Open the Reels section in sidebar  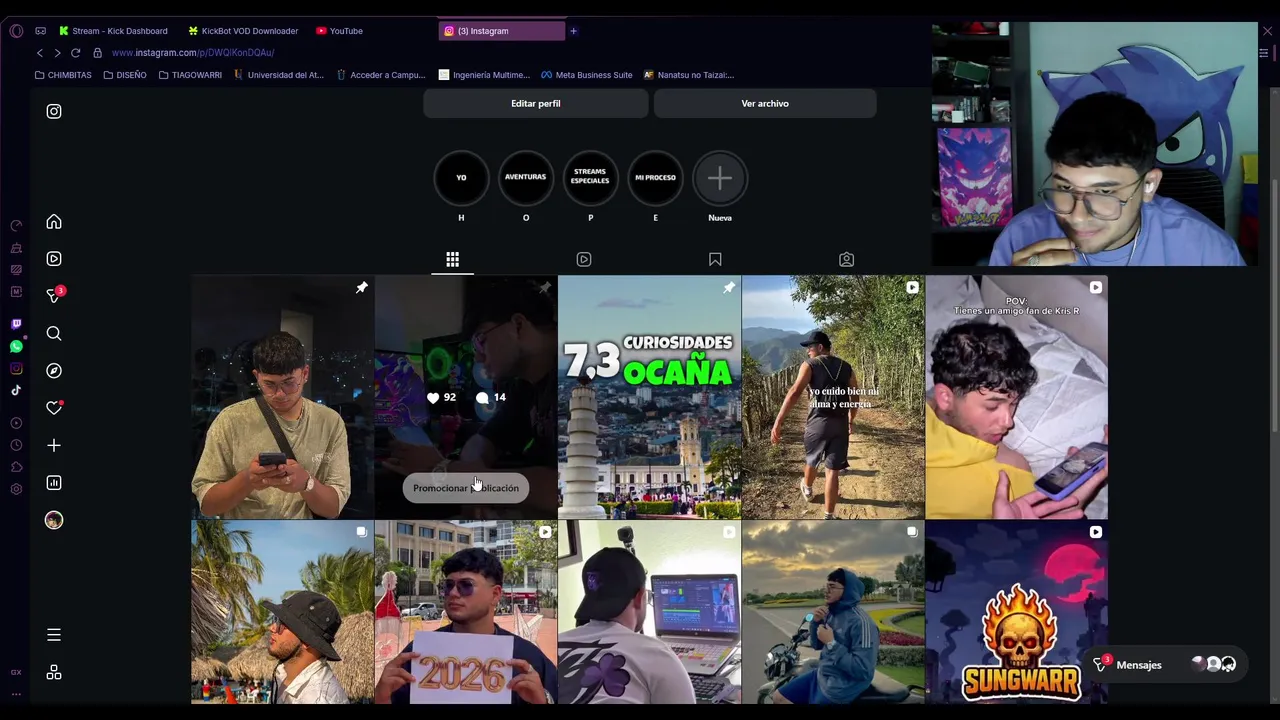[x=54, y=259]
